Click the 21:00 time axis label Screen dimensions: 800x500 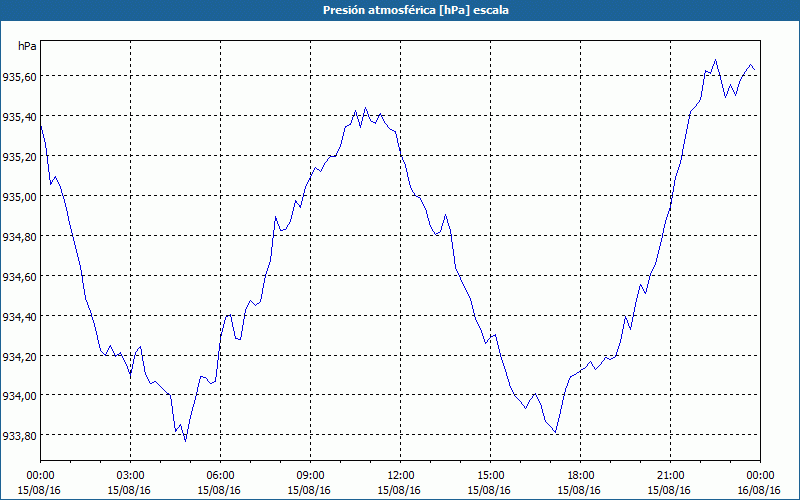pos(670,476)
